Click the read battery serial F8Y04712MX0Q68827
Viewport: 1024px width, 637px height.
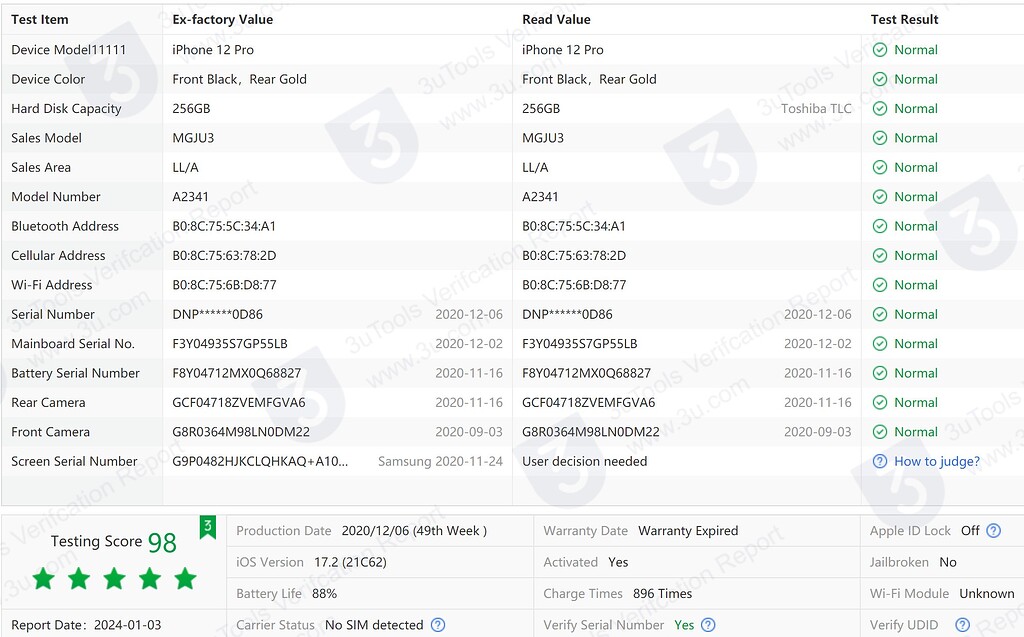(586, 373)
